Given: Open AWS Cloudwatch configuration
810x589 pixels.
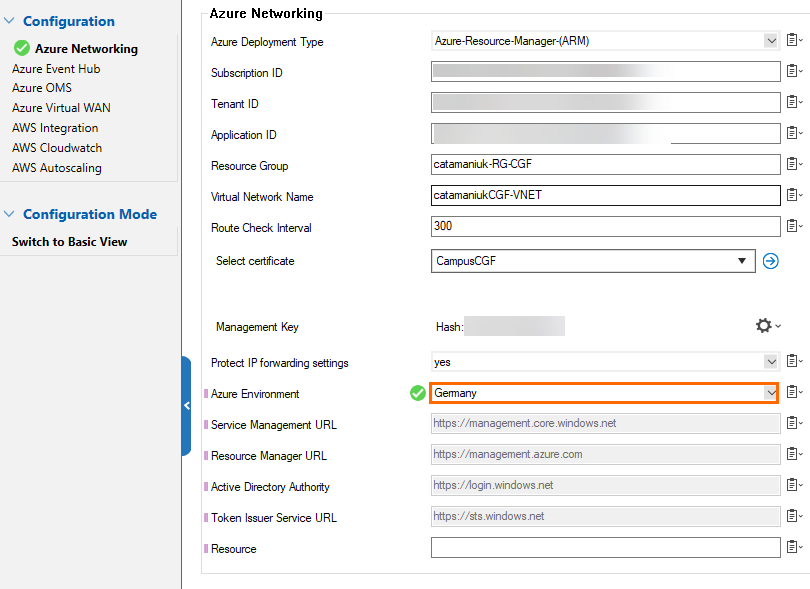Looking at the screenshot, I should (x=57, y=148).
